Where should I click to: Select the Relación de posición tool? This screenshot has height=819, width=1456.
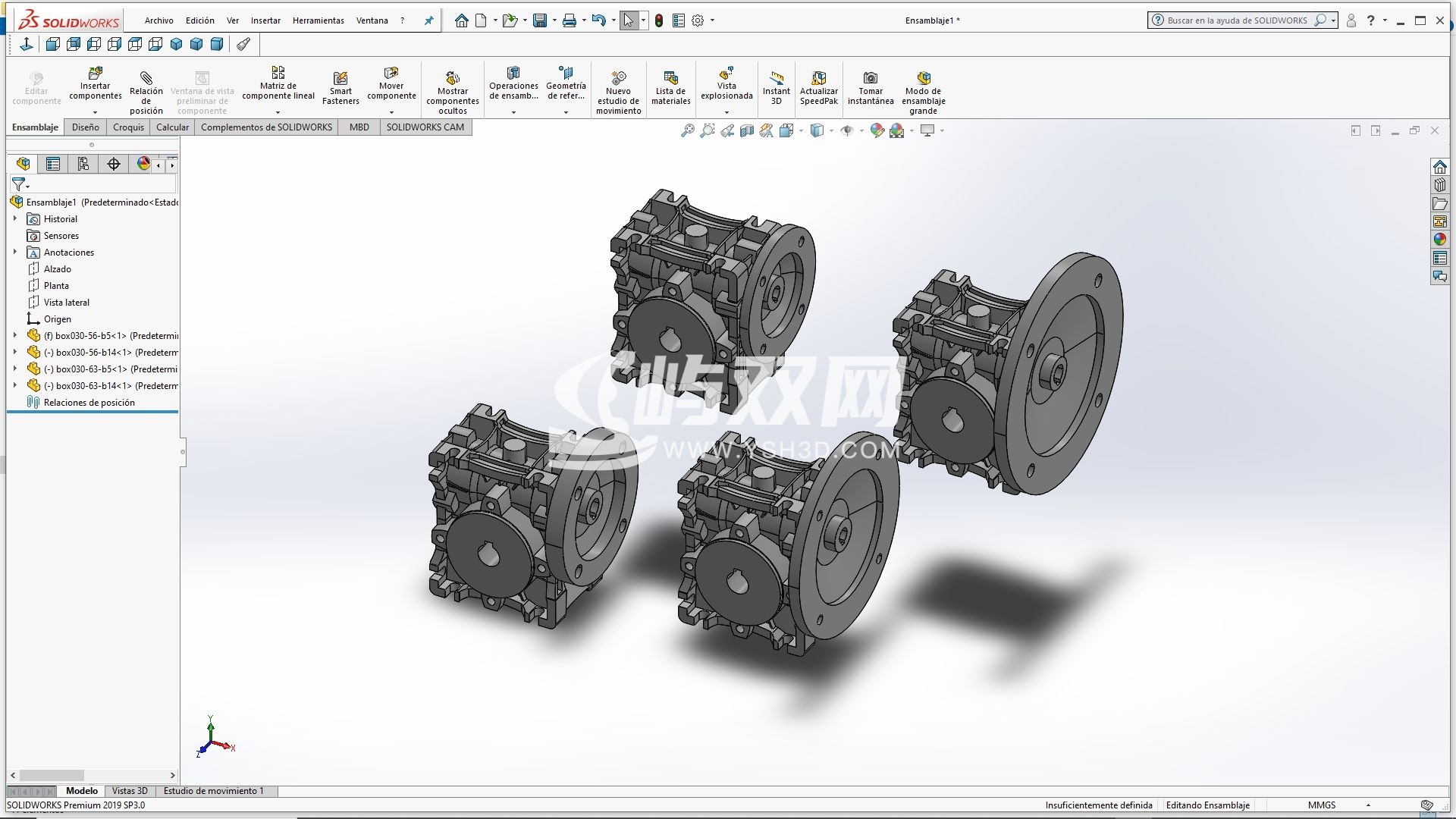pos(146,77)
